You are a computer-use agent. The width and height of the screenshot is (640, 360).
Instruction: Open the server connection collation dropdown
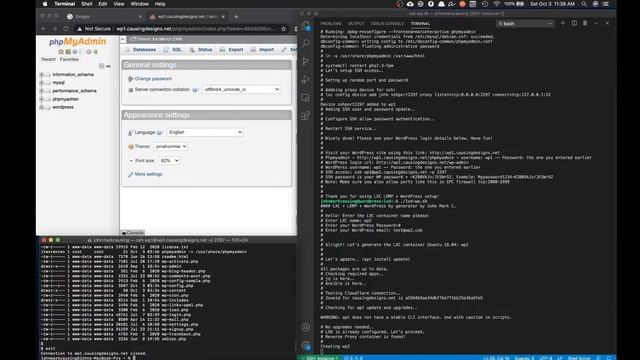tap(241, 89)
